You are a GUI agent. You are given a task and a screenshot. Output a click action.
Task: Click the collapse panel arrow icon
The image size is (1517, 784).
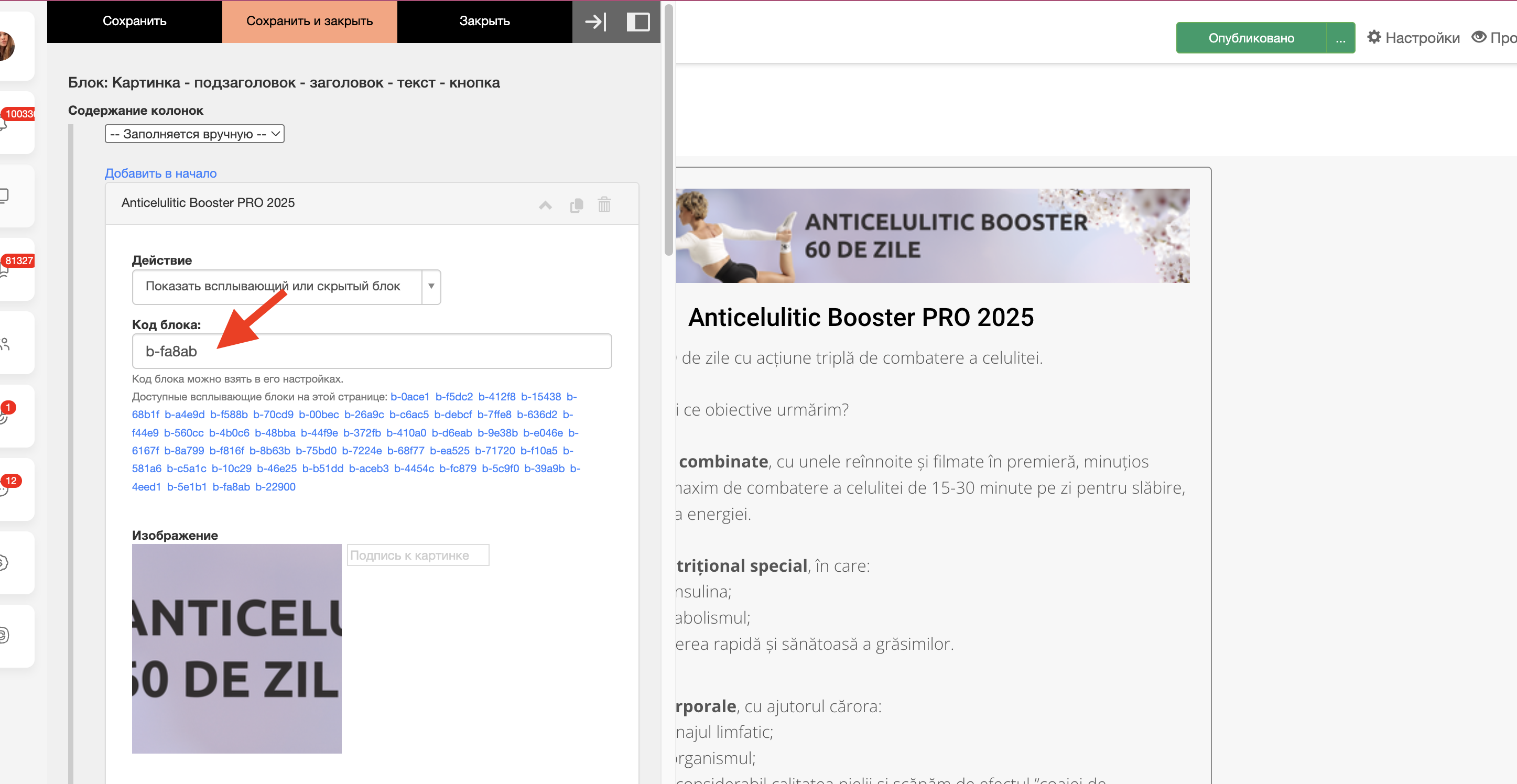(595, 22)
